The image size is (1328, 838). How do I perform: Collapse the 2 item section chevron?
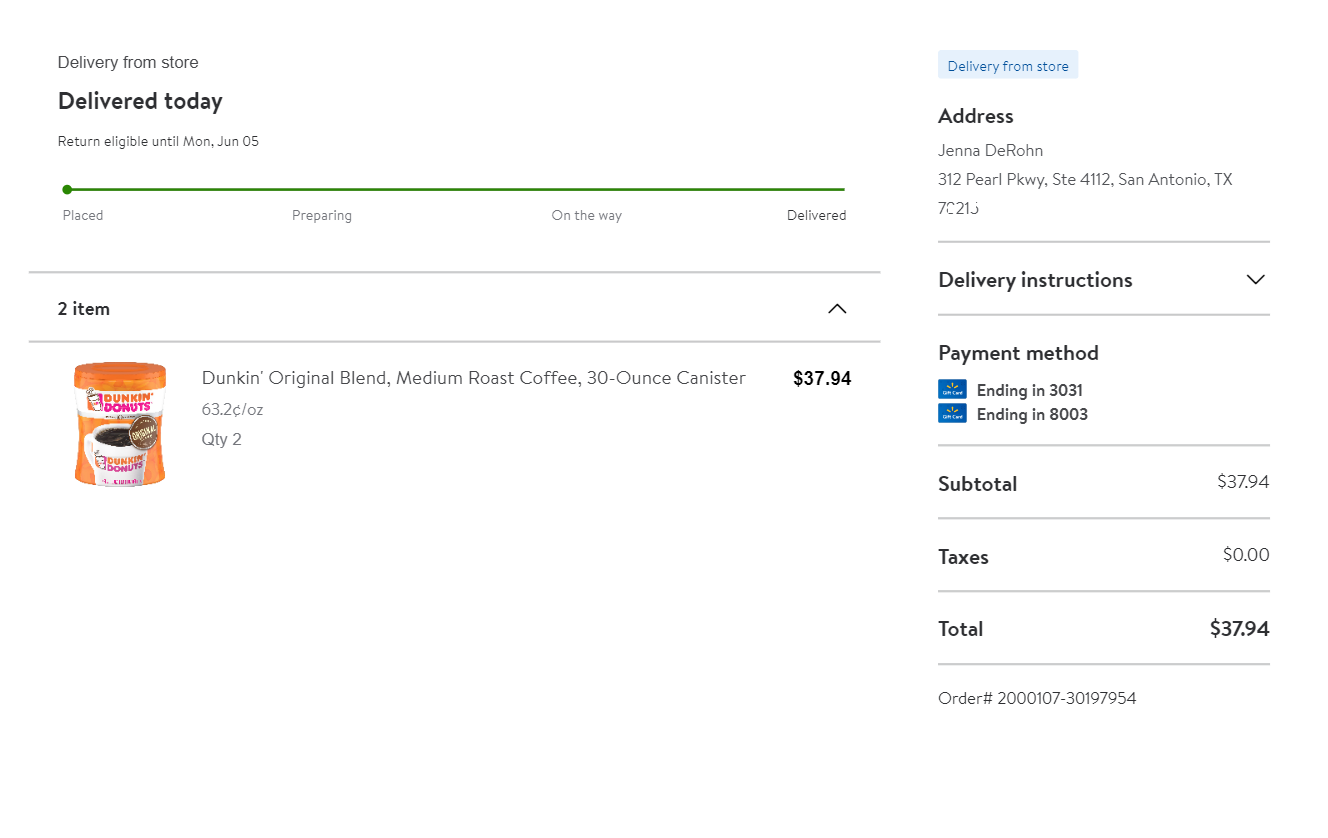pos(837,309)
